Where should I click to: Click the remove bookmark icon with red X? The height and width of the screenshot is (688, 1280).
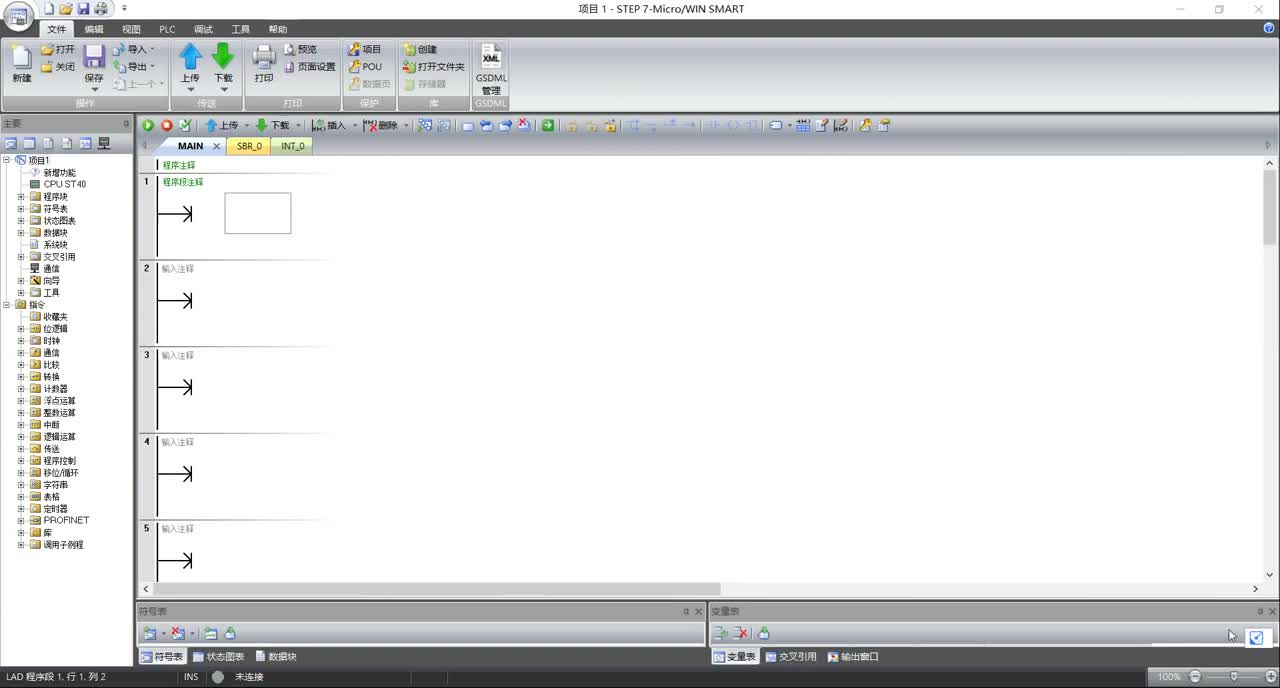[524, 125]
